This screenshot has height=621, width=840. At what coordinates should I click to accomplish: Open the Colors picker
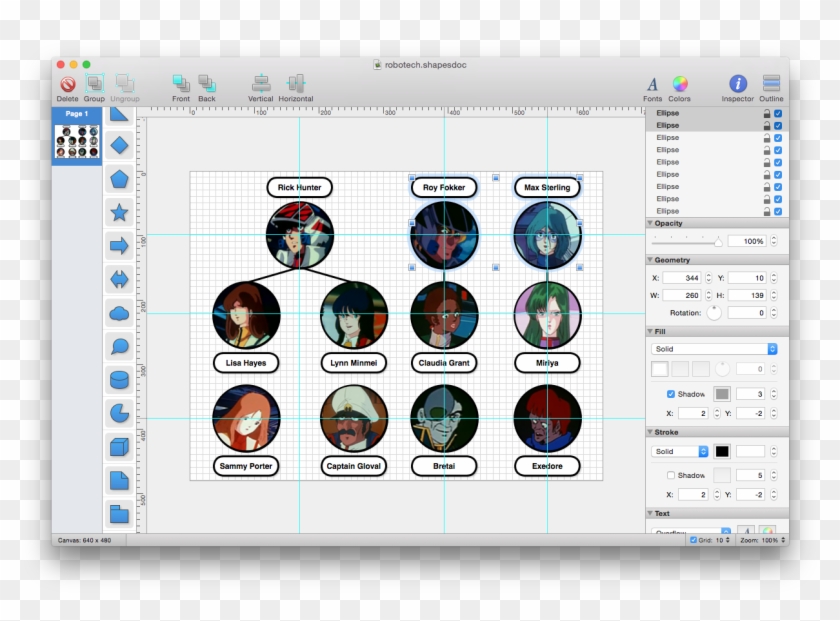coord(680,85)
